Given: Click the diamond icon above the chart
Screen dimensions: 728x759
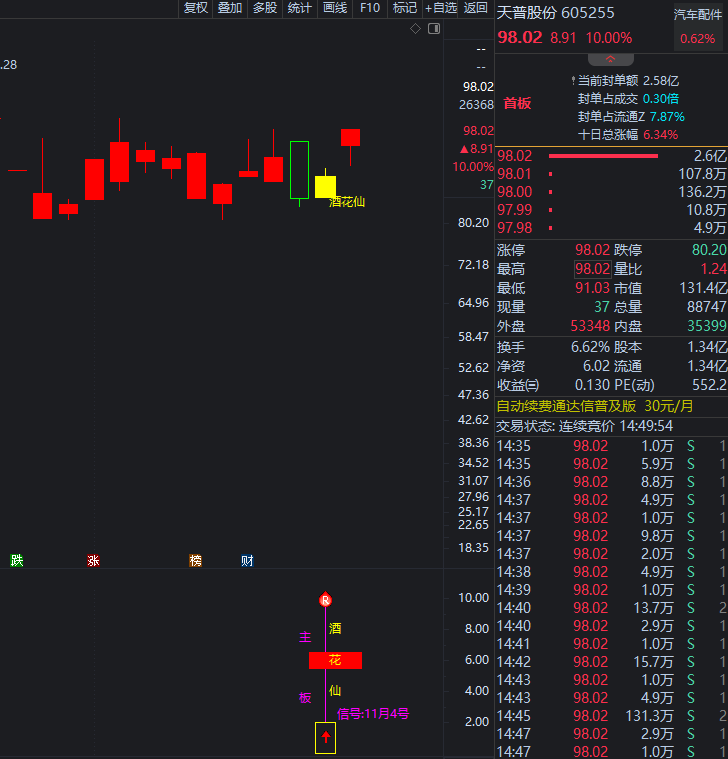Looking at the screenshot, I should tap(416, 29).
